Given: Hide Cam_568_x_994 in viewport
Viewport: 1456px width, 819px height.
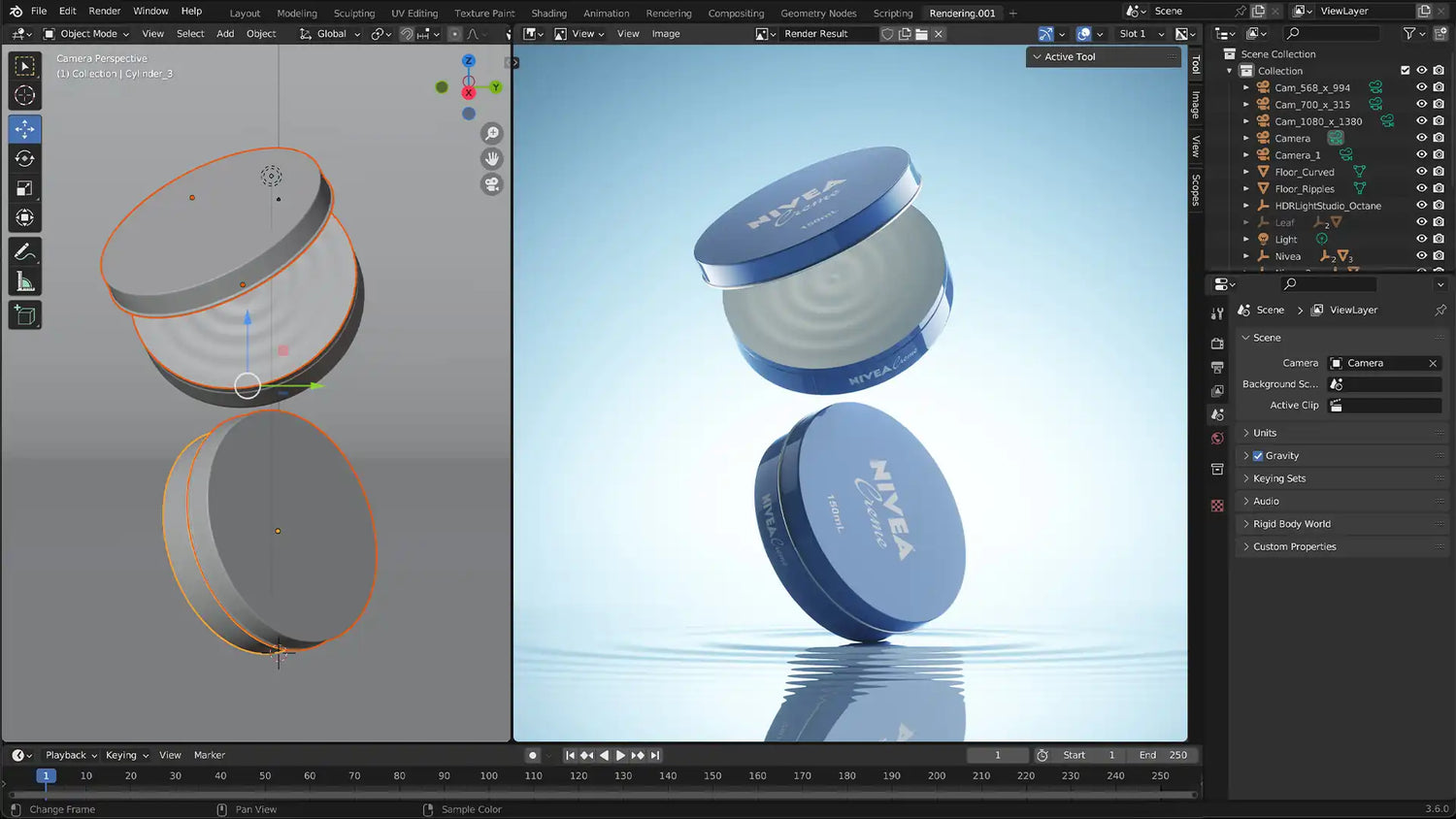Looking at the screenshot, I should pos(1422,87).
